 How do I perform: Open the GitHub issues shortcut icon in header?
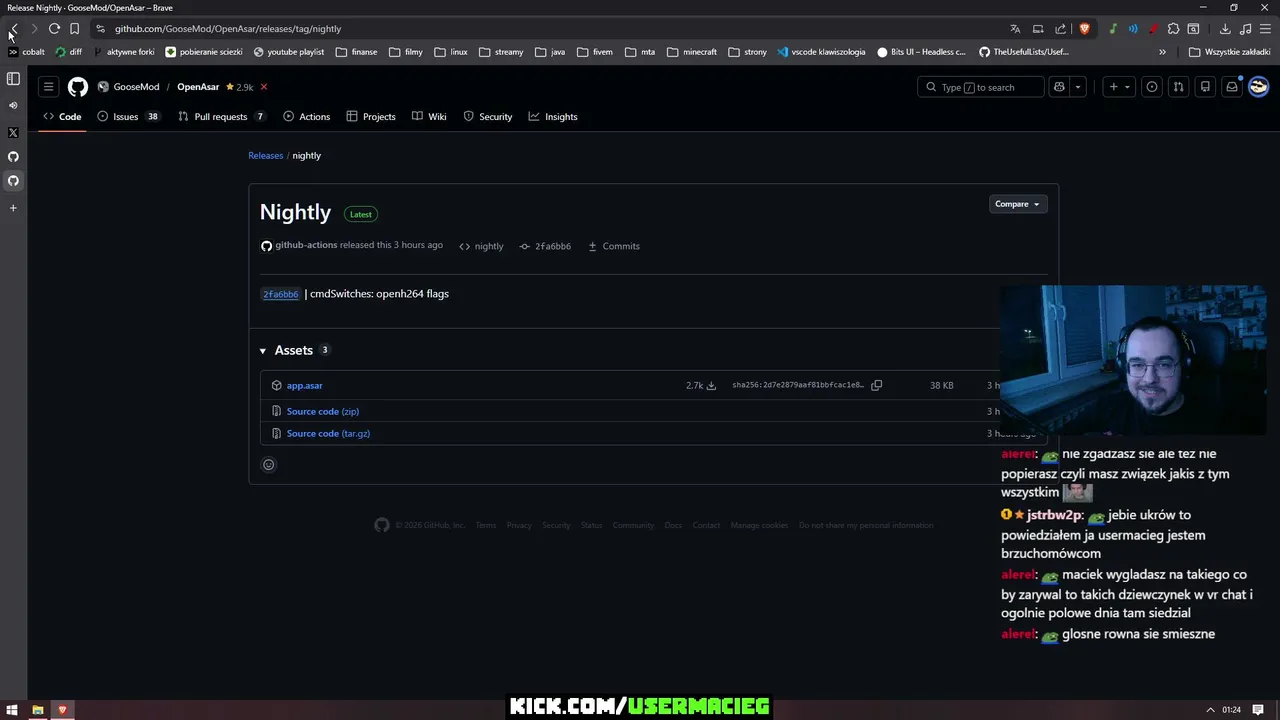click(x=1152, y=87)
